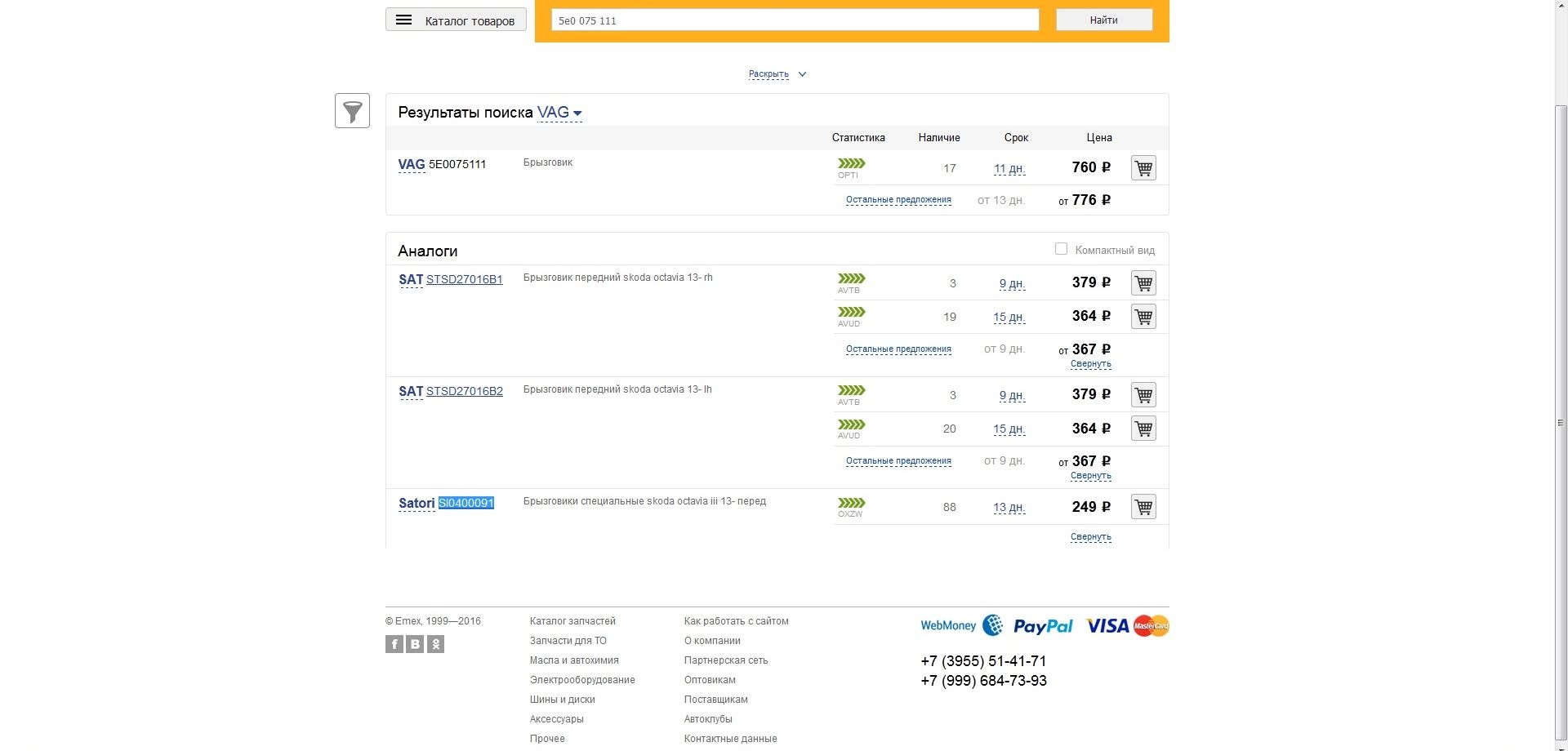Open the Facebook social icon in the footer
Viewport: 1568px width, 751px height.
pyautogui.click(x=394, y=644)
